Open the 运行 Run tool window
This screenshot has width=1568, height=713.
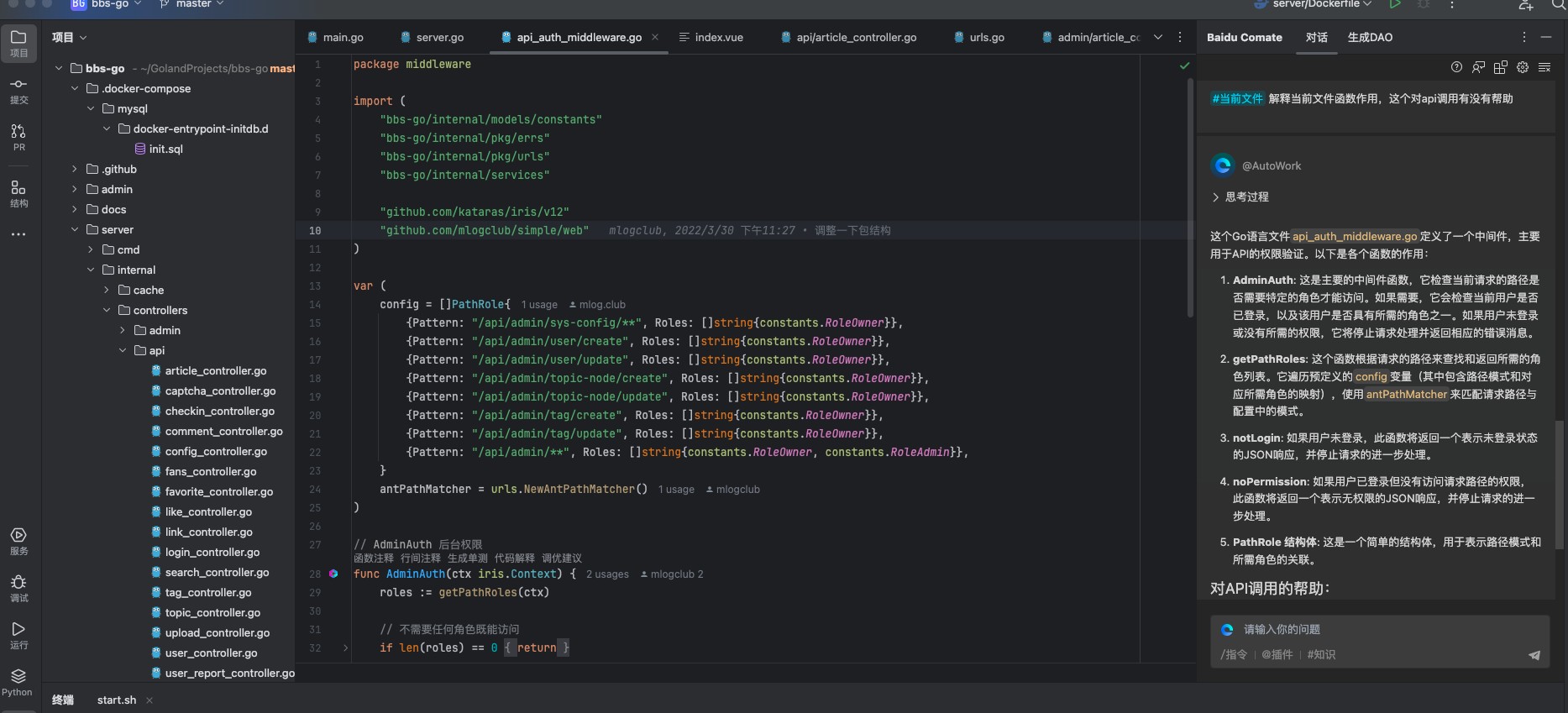[18, 636]
